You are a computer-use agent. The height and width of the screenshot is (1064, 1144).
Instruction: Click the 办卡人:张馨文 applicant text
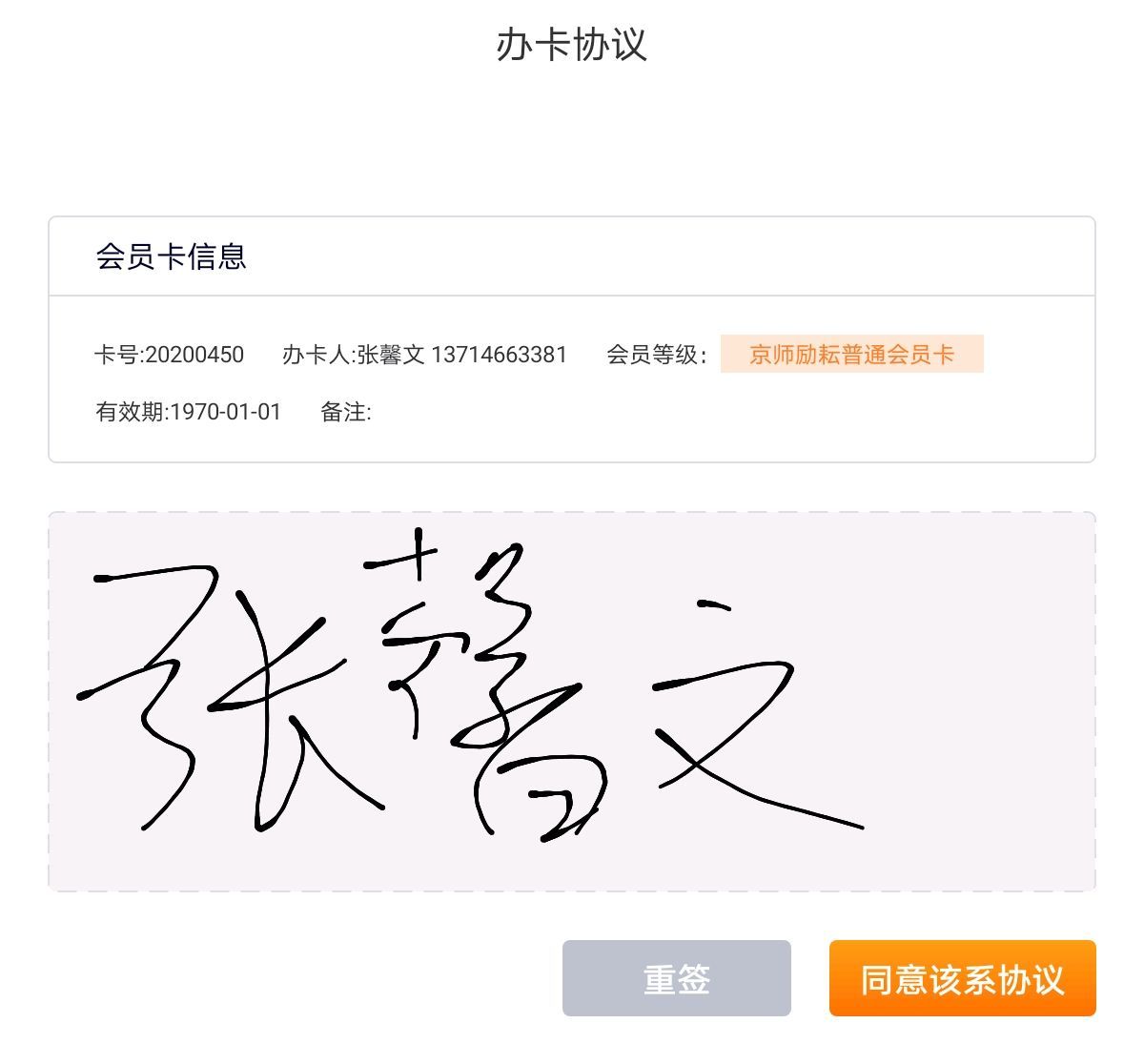click(353, 355)
